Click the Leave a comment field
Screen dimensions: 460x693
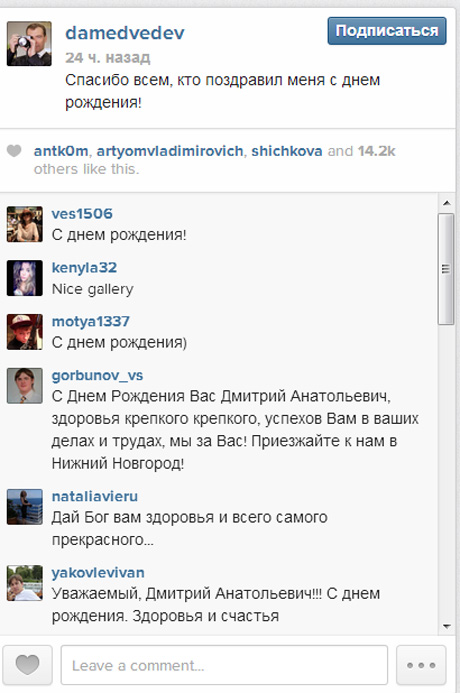(x=224, y=665)
